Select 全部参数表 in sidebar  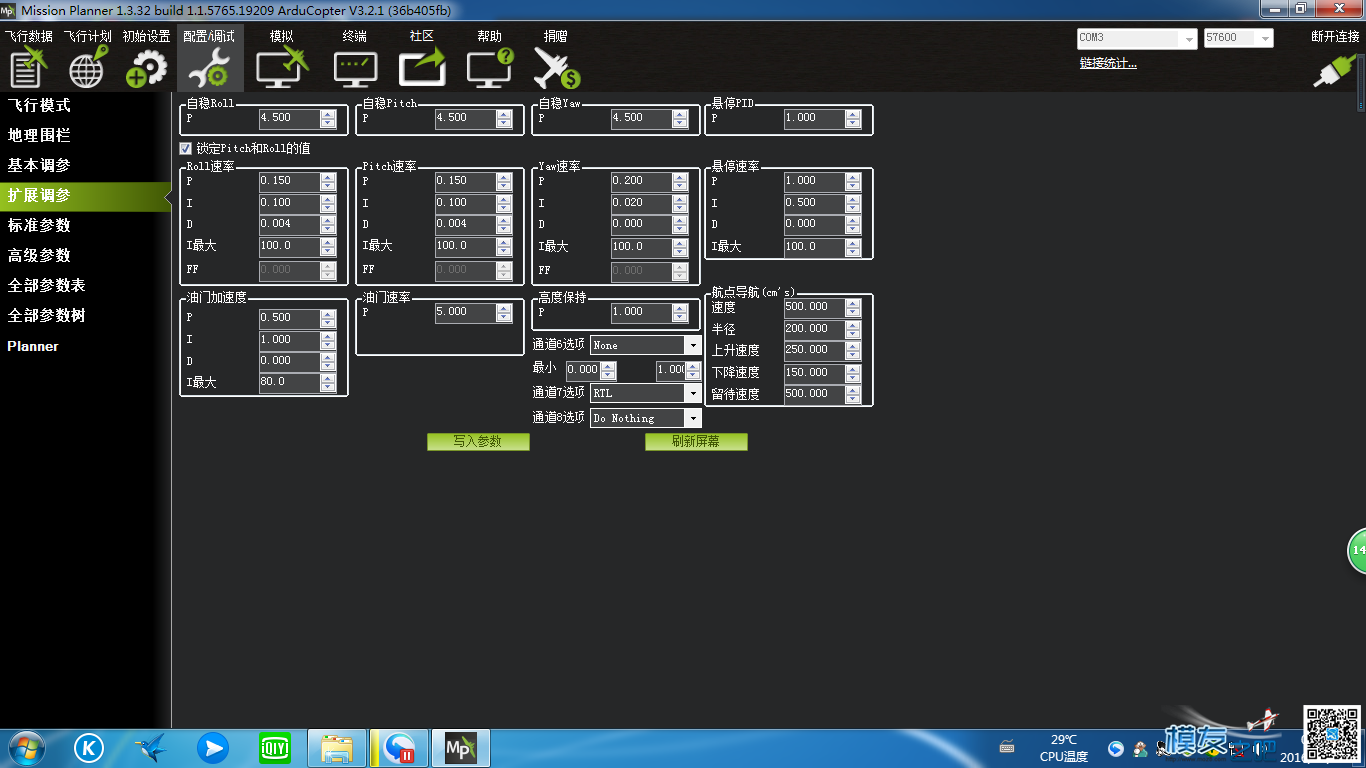pos(46,285)
